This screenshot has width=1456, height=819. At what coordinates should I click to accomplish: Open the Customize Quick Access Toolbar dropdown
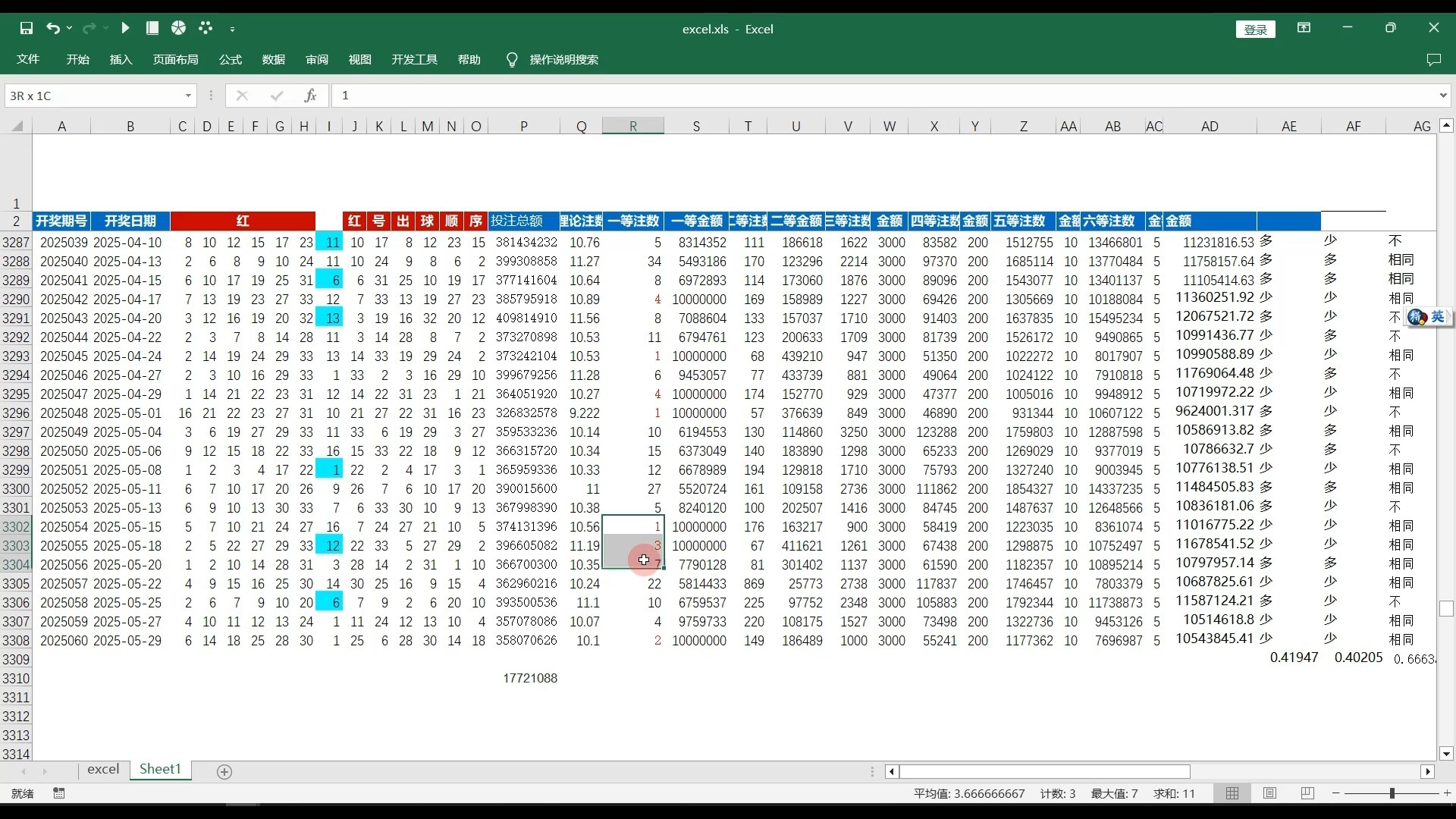pyautogui.click(x=232, y=29)
